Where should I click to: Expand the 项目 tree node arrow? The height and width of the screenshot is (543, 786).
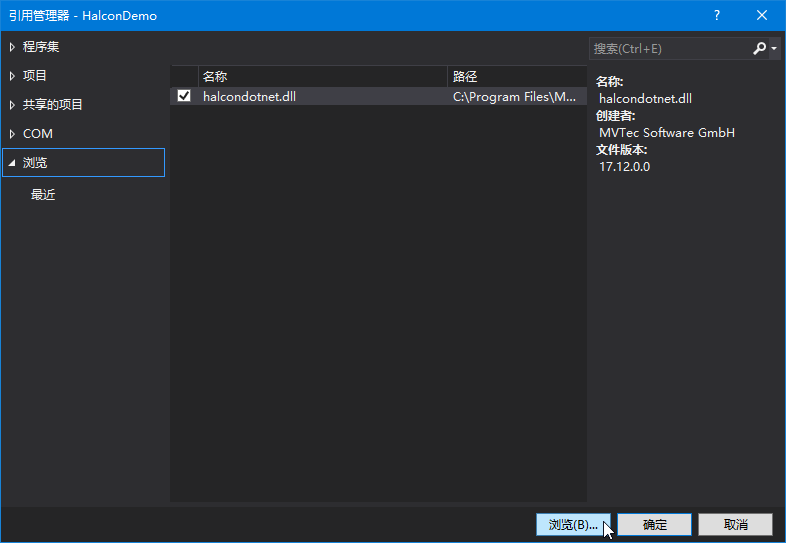click(12, 76)
